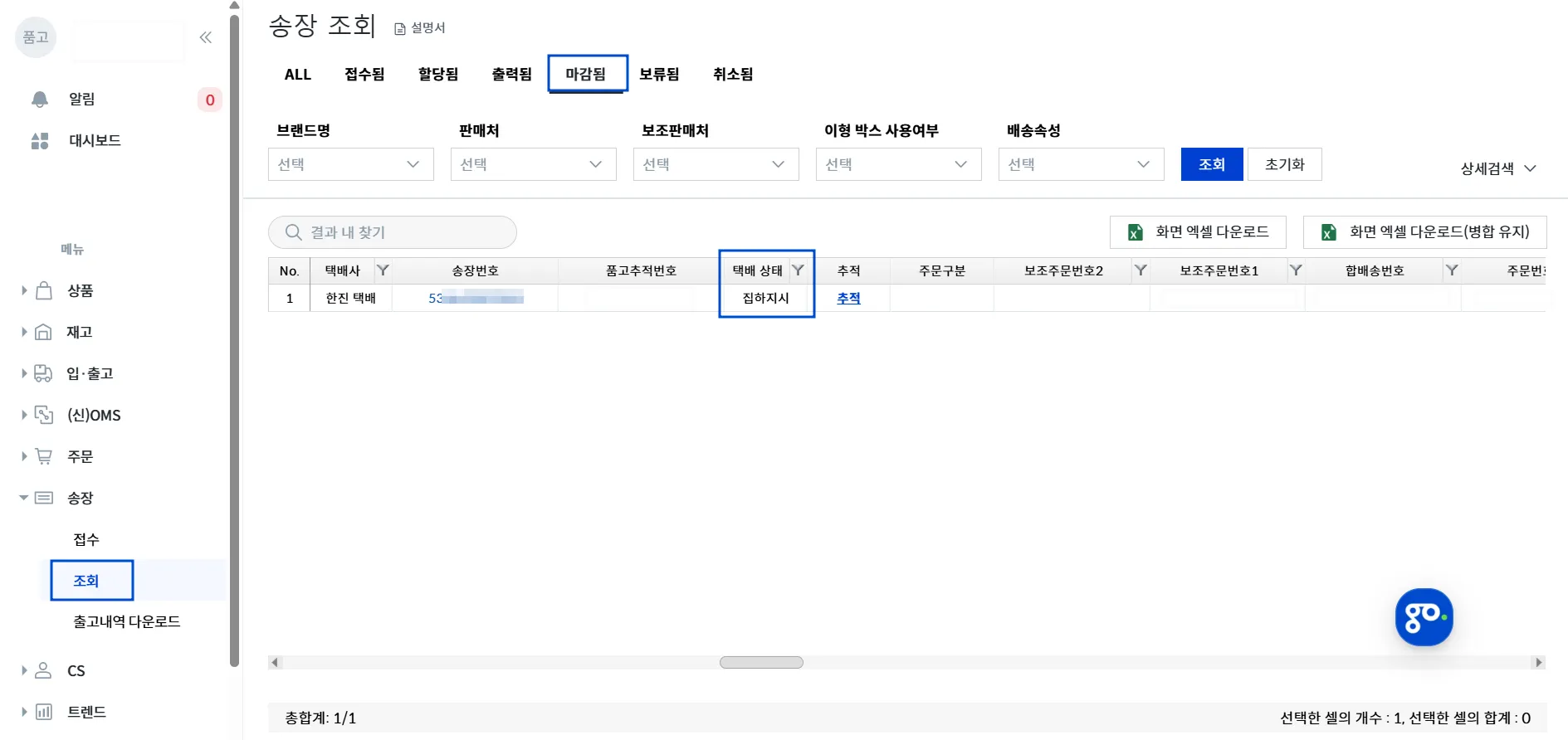1568x740 pixels.
Task: Collapse the 송장 menu arrow
Action: [x=24, y=498]
